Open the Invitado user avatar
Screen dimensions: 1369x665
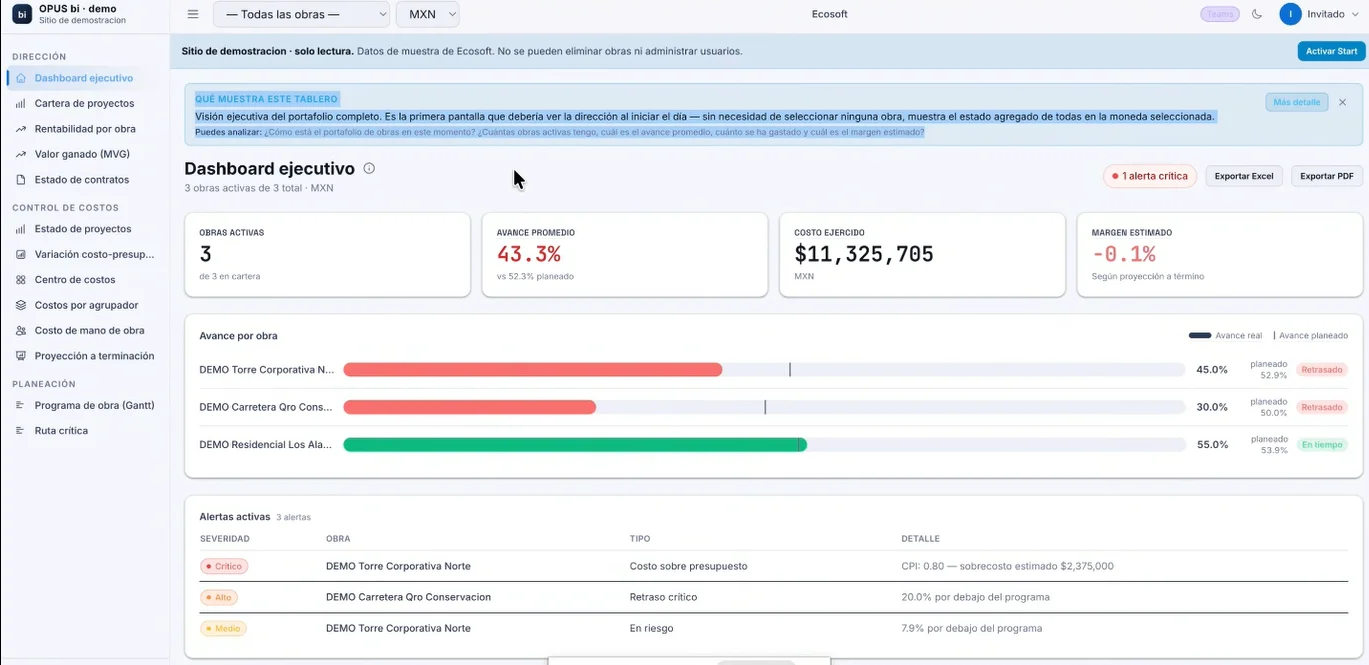pyautogui.click(x=1290, y=14)
